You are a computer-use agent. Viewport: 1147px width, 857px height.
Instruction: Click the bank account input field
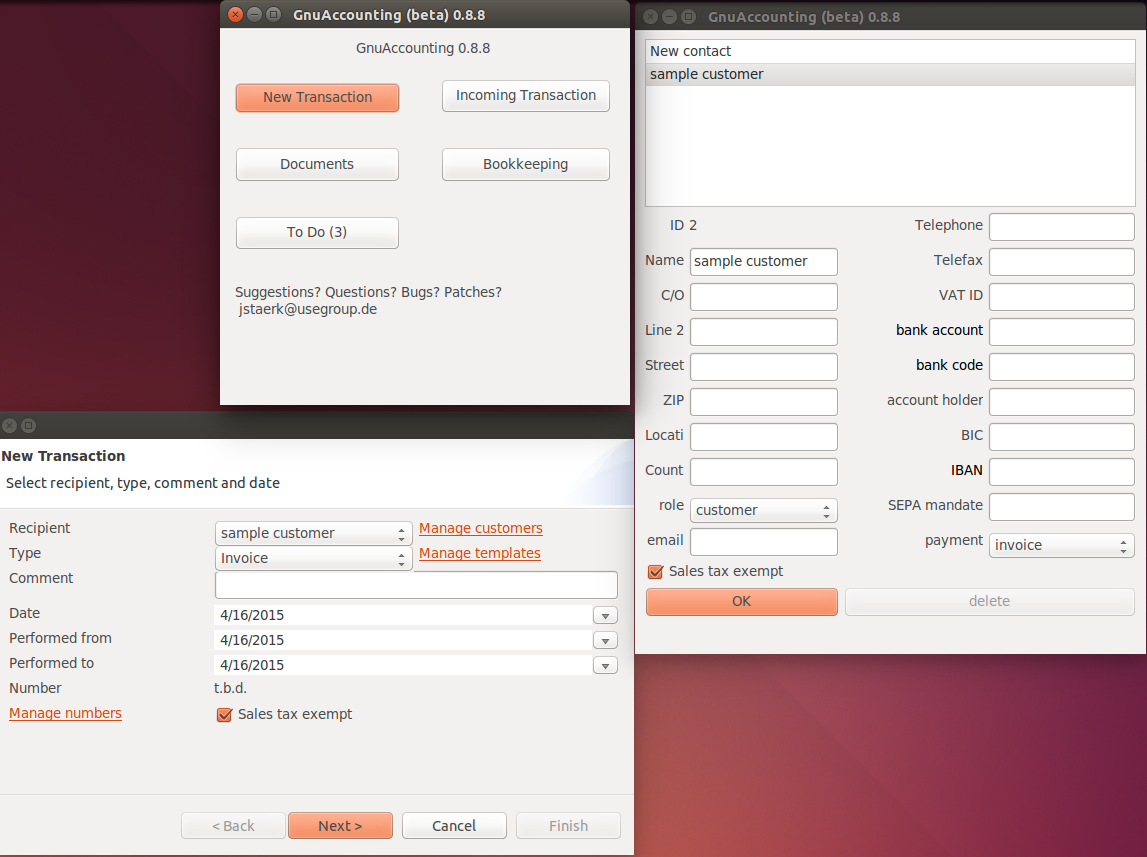click(x=1061, y=332)
